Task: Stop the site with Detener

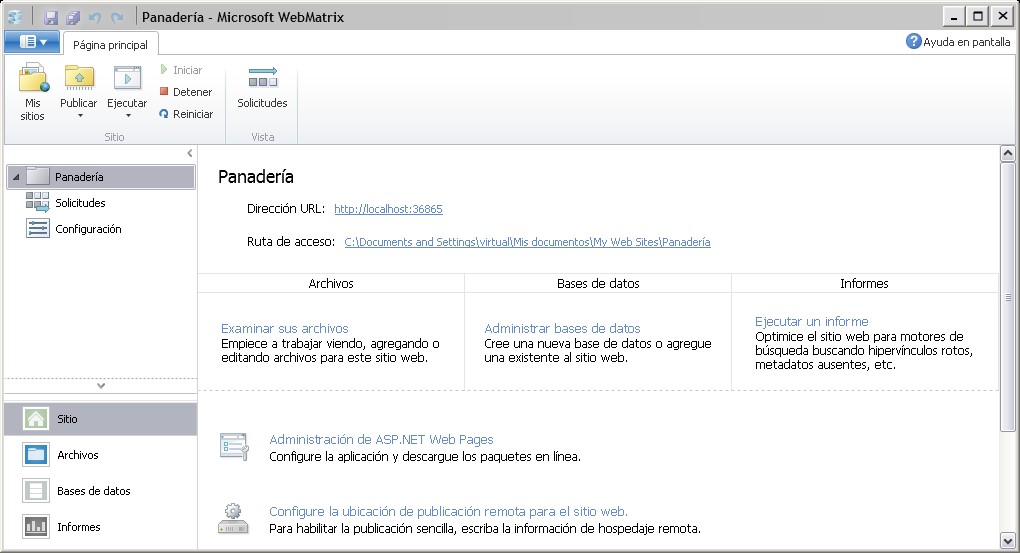Action: click(186, 92)
